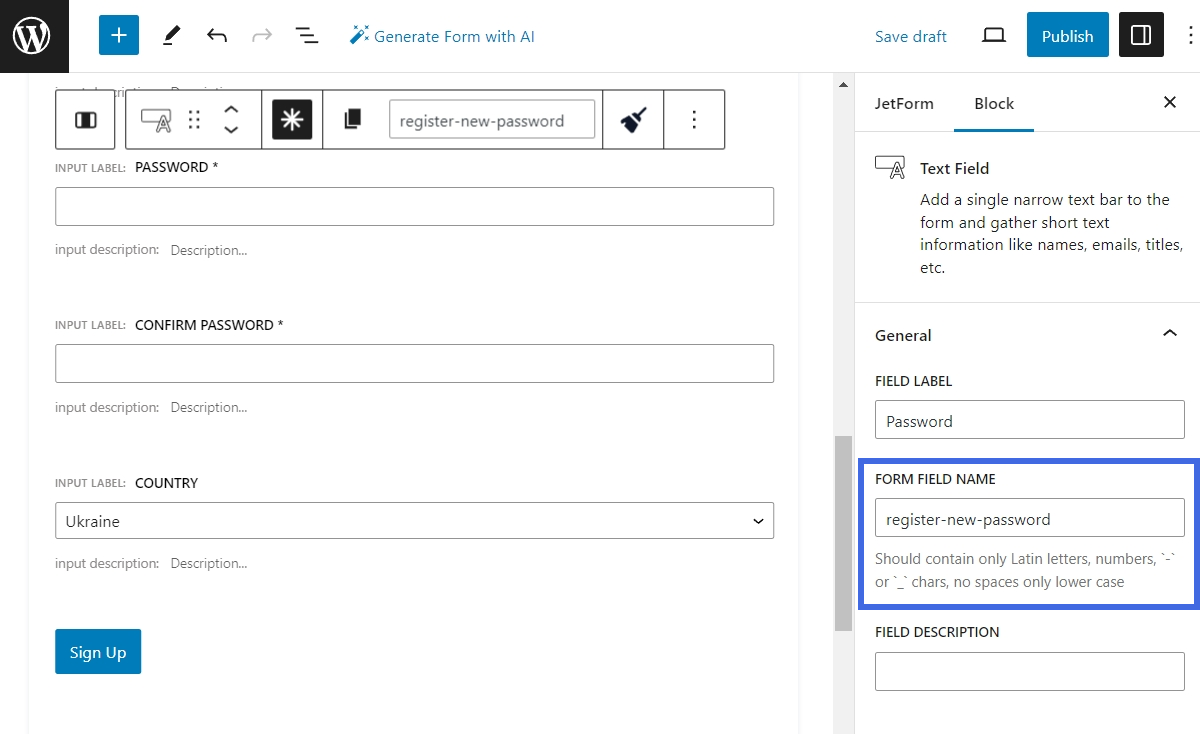The height and width of the screenshot is (734, 1200).
Task: Open the Document Overview list icon
Action: [x=306, y=35]
